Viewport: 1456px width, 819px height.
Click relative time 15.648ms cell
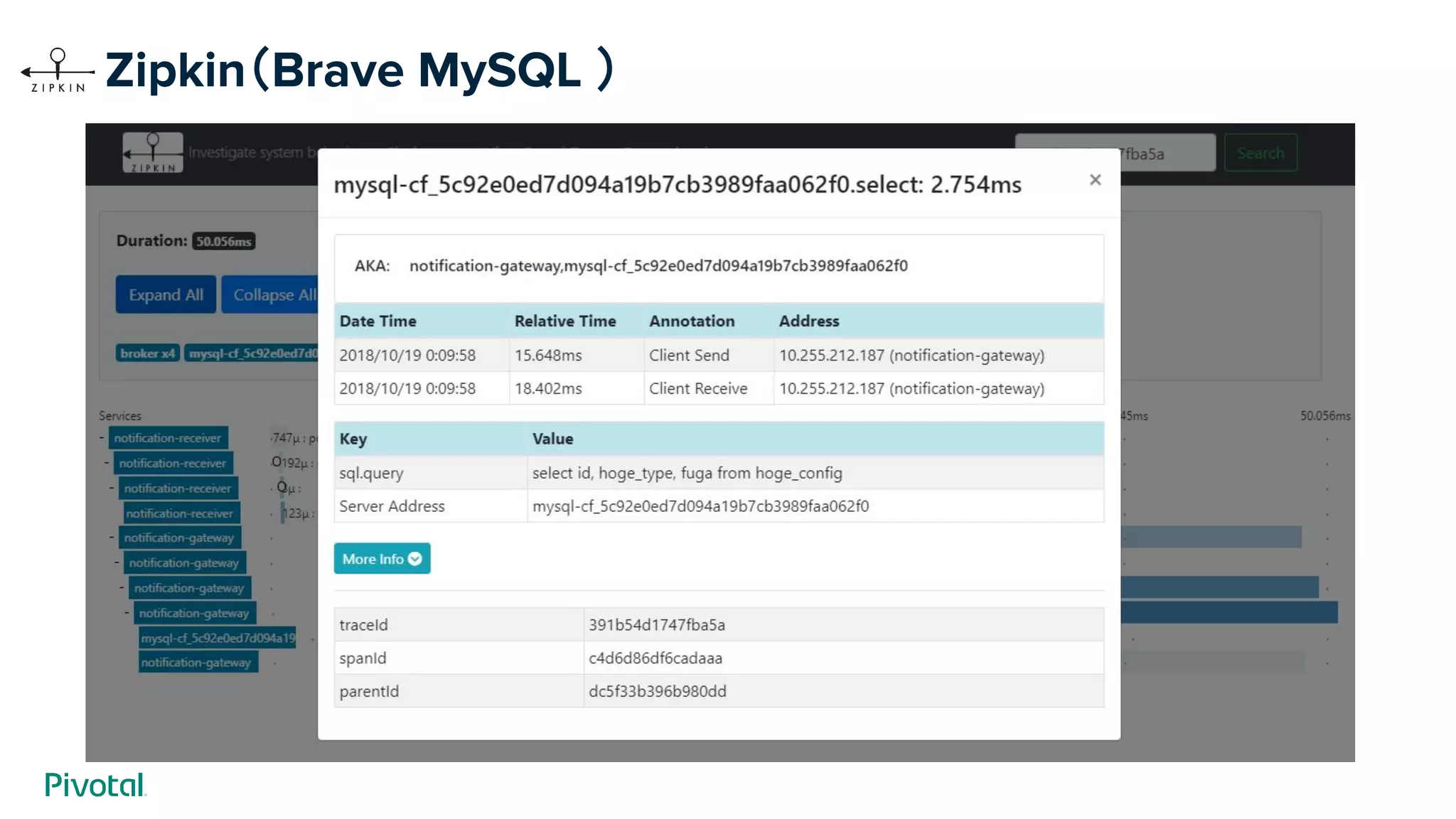577,355
